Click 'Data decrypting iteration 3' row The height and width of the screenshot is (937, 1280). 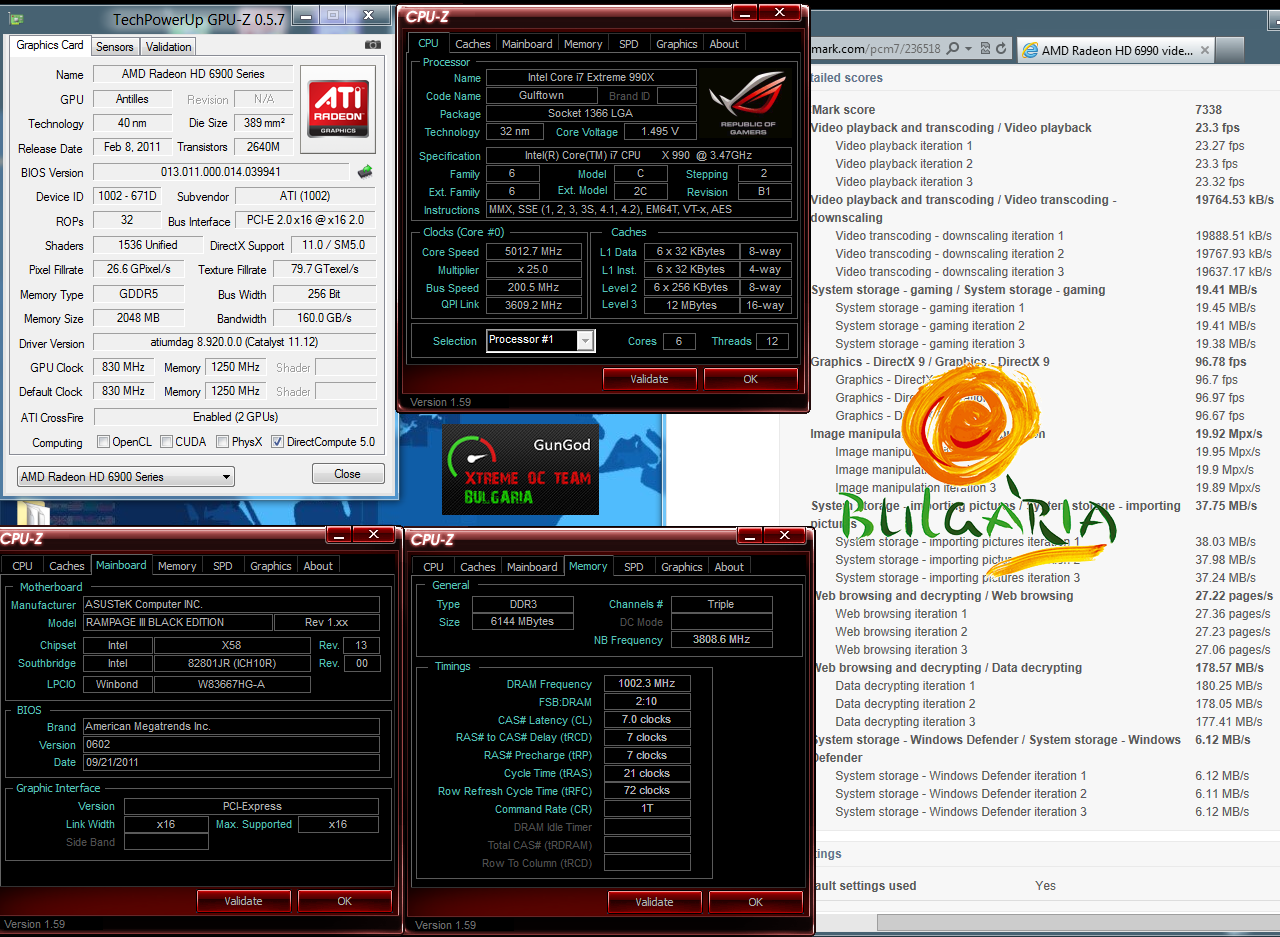(1040, 722)
